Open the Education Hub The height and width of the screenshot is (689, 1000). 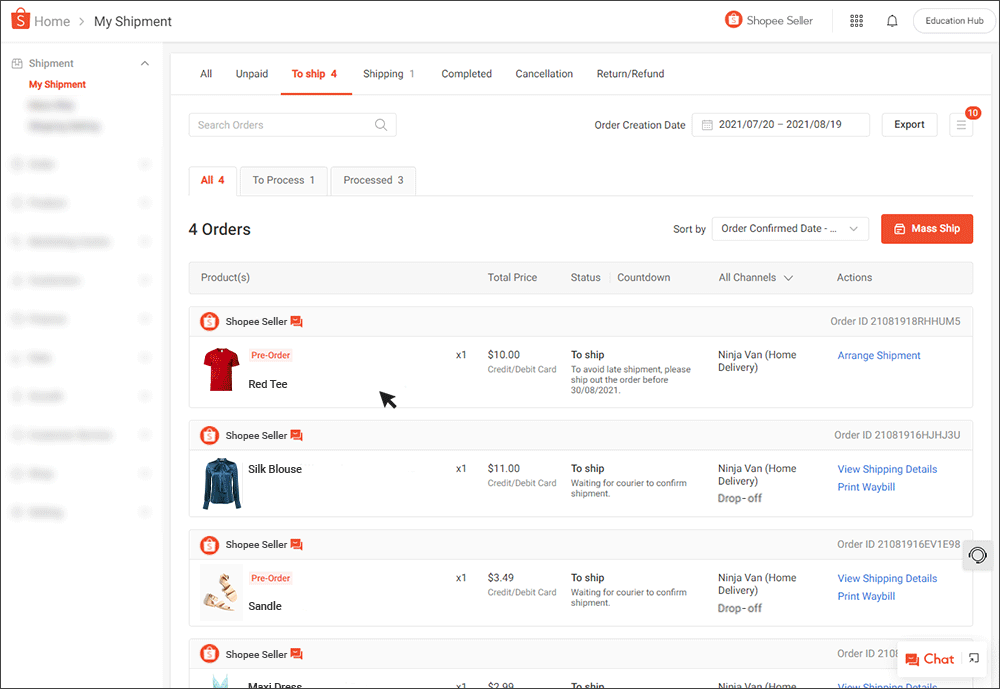point(953,20)
